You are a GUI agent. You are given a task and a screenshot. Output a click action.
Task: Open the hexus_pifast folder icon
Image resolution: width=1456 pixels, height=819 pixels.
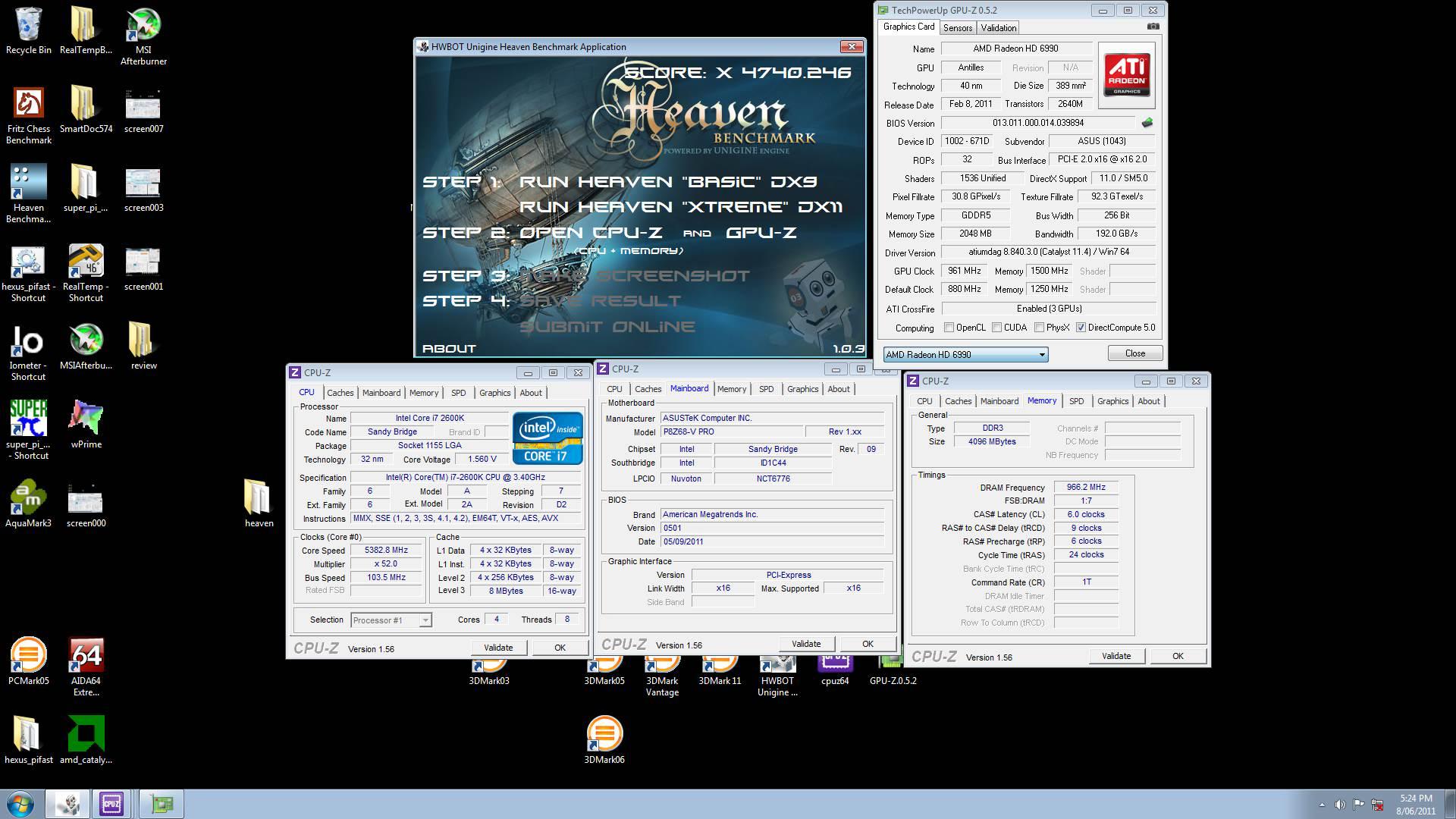pos(29,740)
